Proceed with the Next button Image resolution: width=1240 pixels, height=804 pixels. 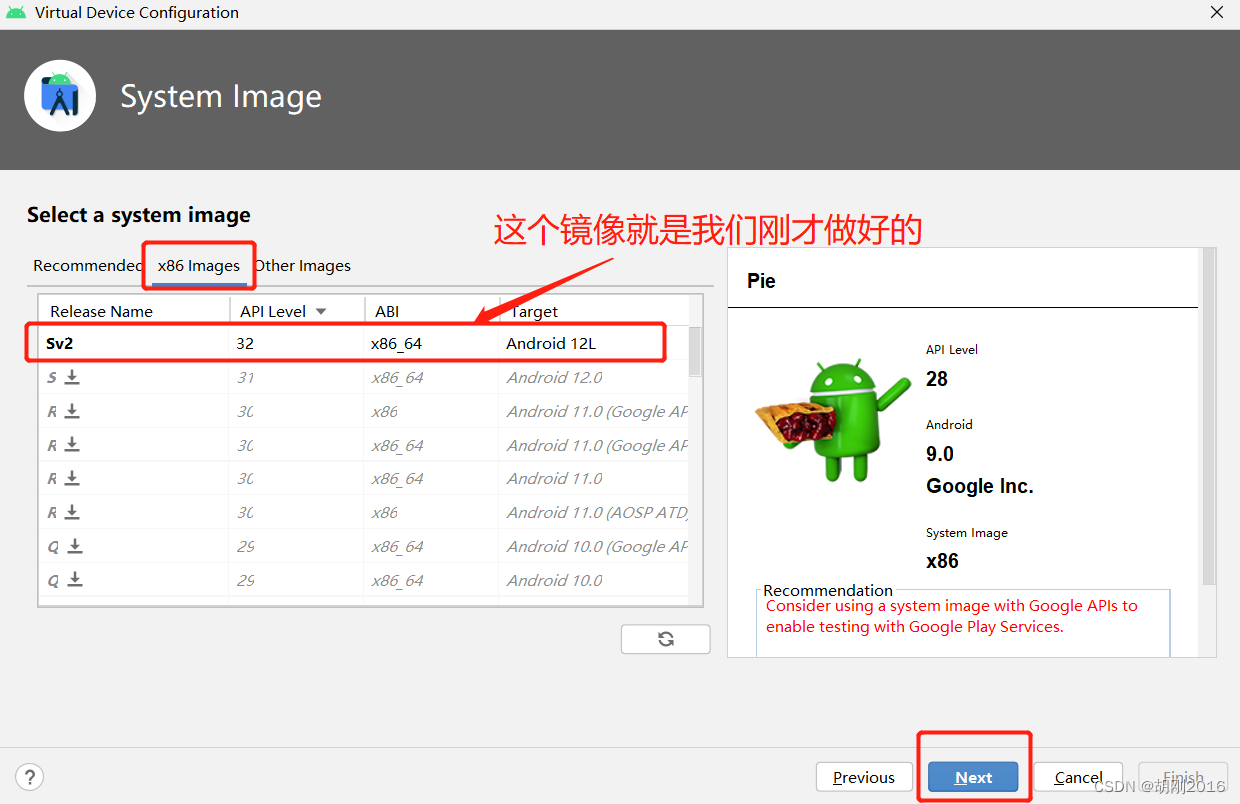point(973,777)
